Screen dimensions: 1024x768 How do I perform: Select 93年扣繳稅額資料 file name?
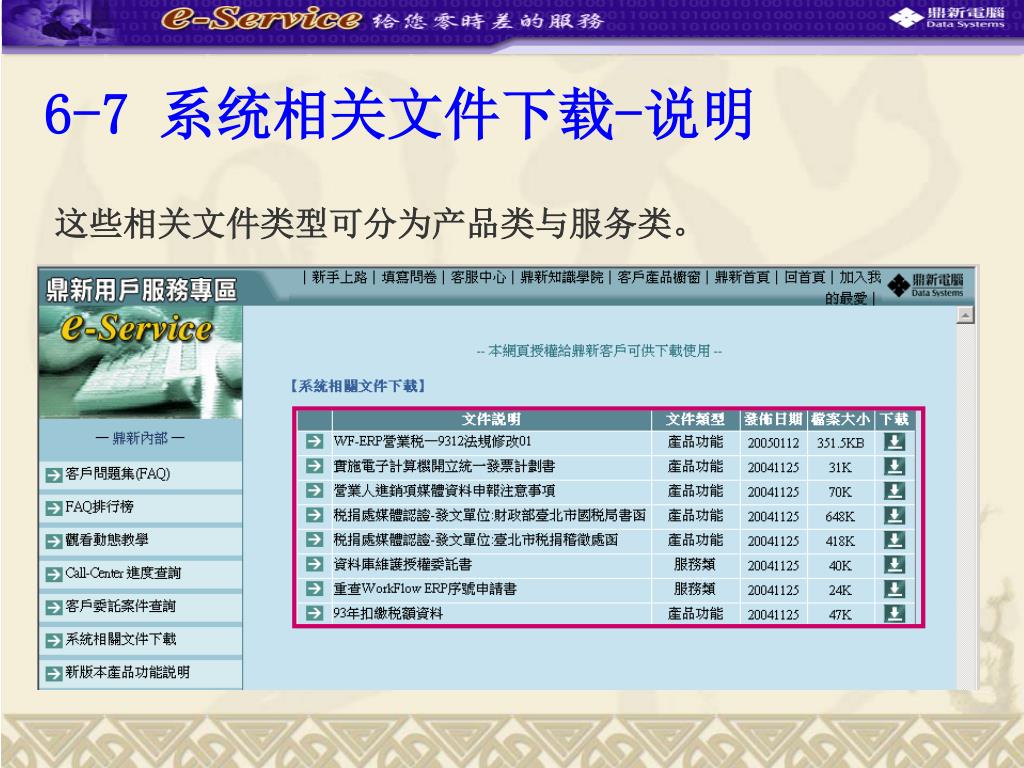click(388, 613)
